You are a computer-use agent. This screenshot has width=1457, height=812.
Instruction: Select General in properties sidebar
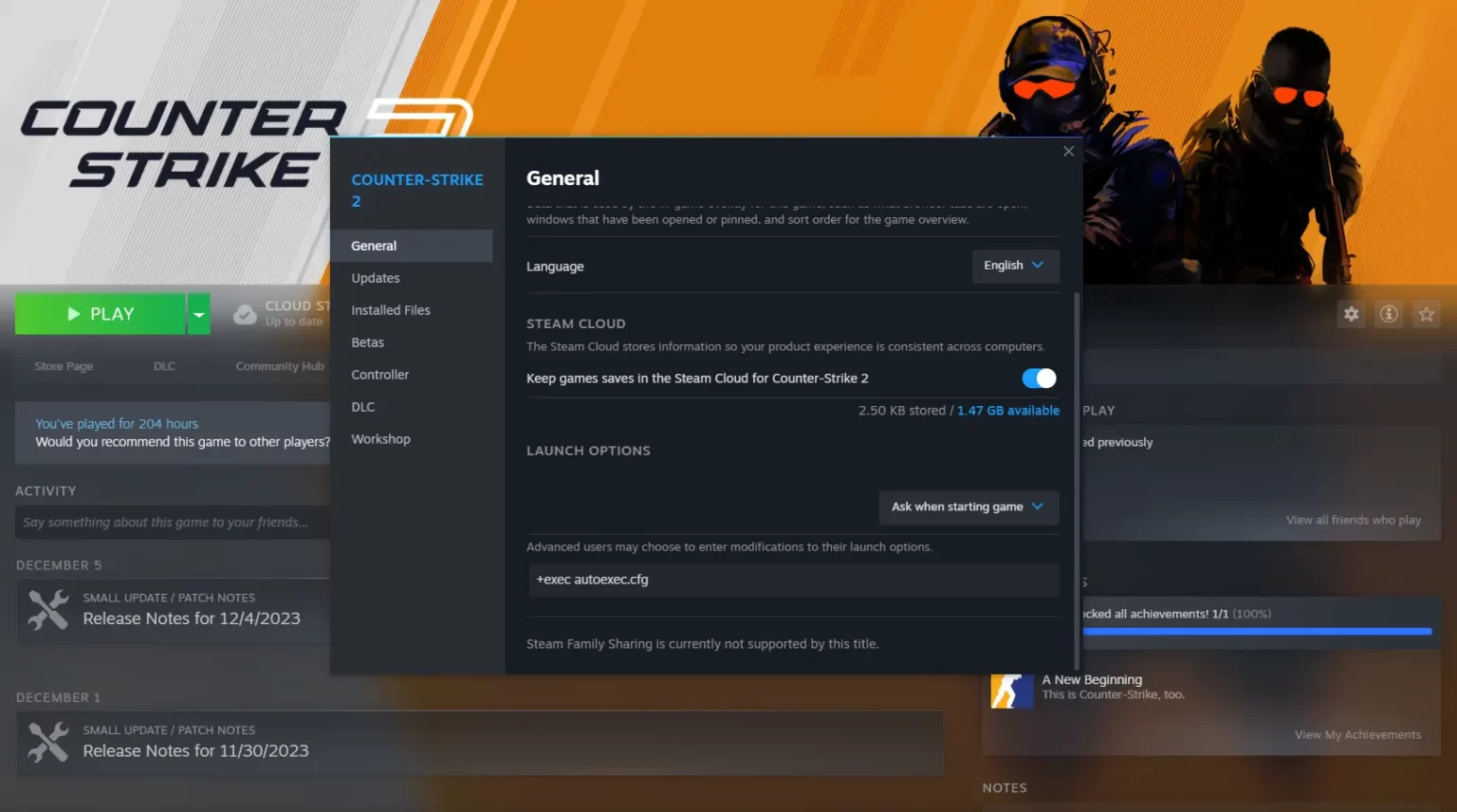[412, 246]
